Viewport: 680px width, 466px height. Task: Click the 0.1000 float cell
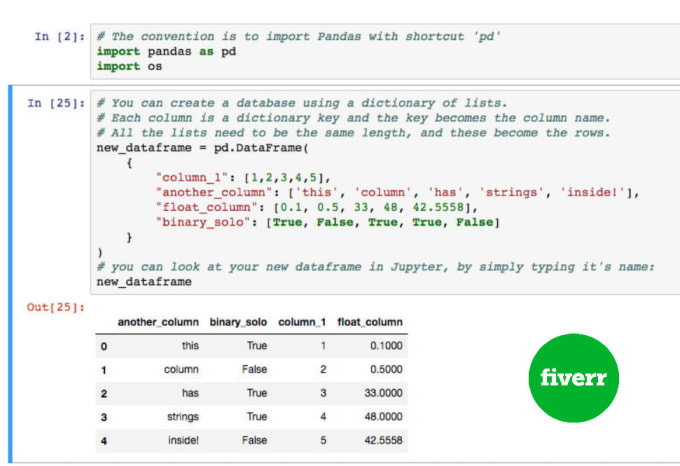coord(386,345)
